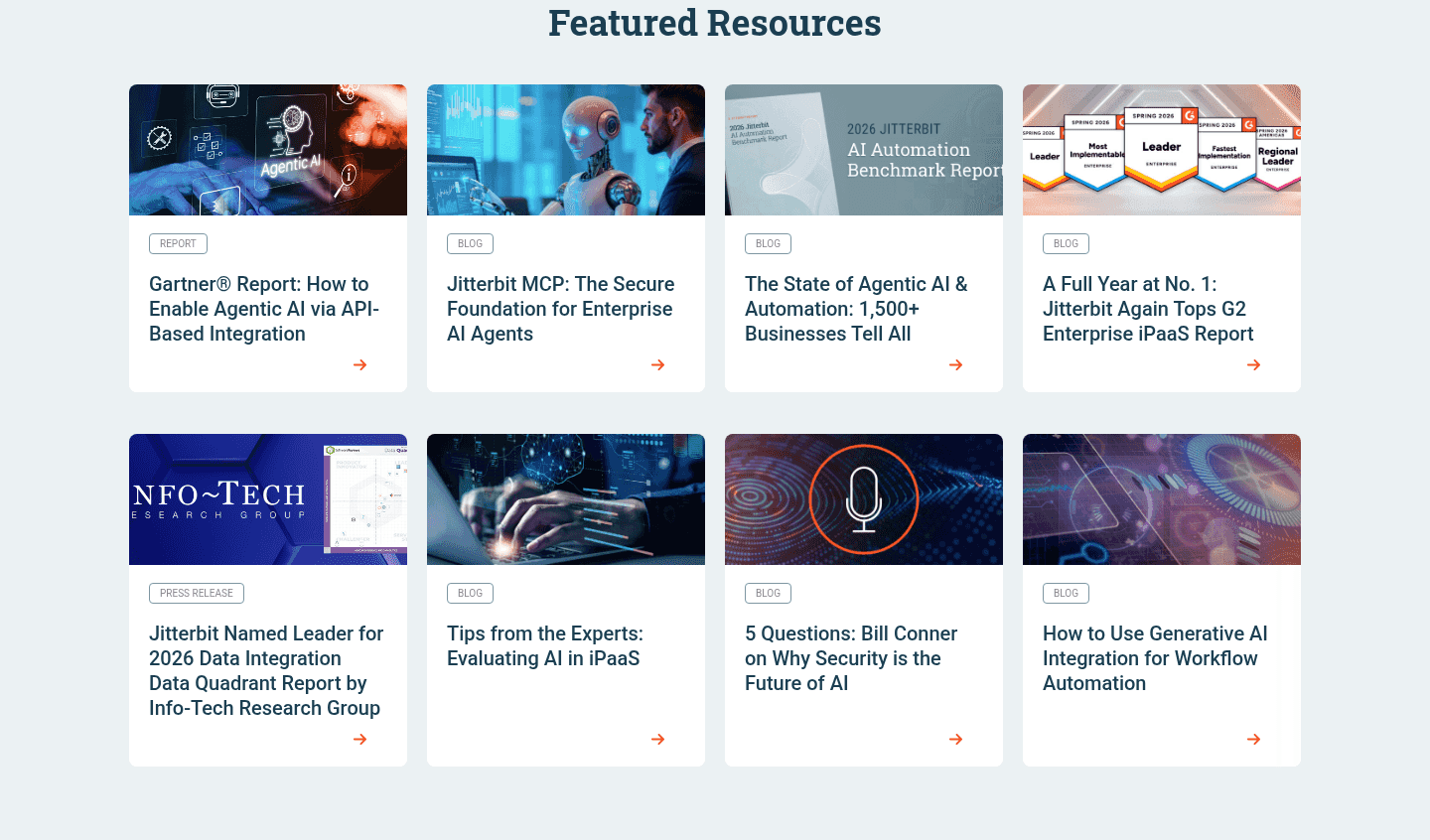Image resolution: width=1430 pixels, height=840 pixels.
Task: Click the arrow on Info-Tech Research Group card
Action: point(359,740)
